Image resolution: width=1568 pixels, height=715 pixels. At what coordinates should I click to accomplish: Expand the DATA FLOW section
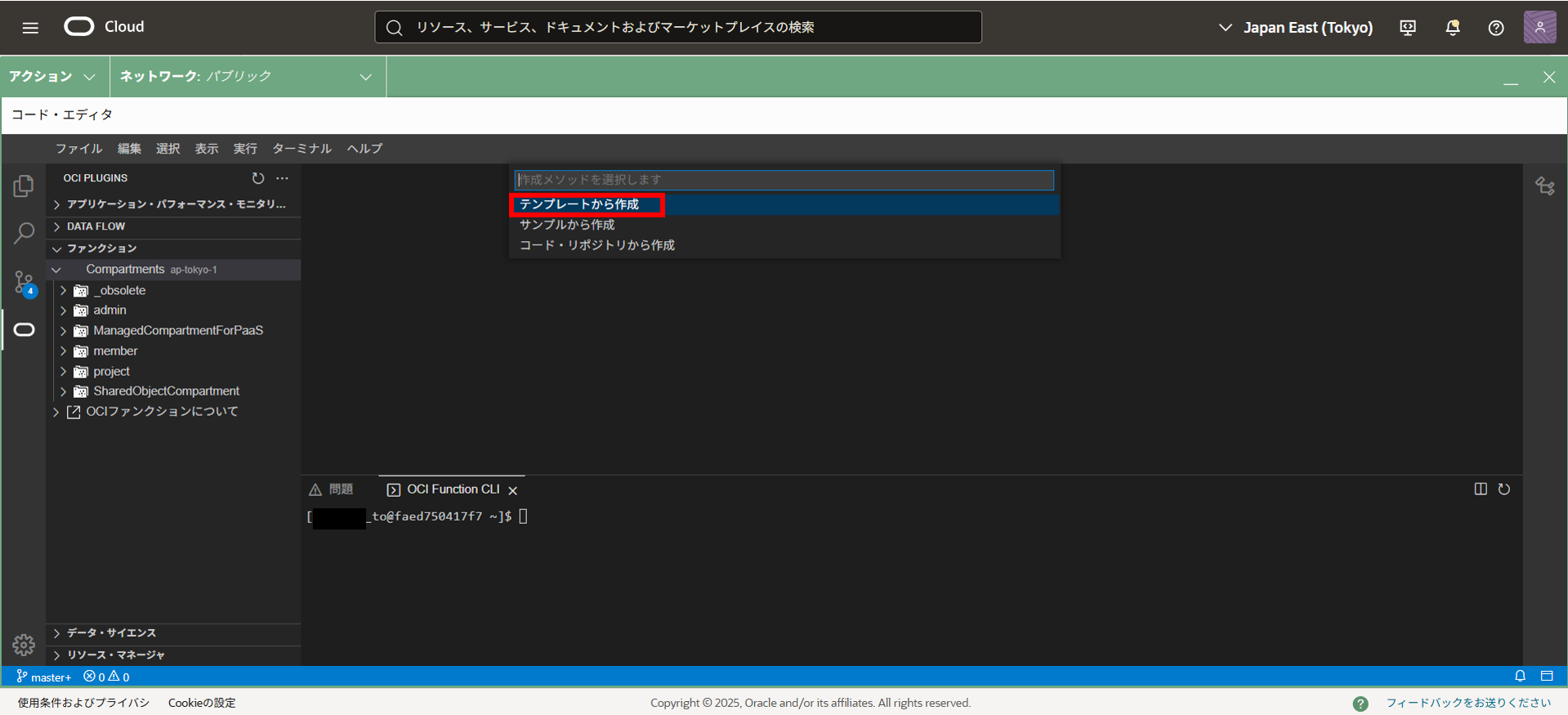(173, 226)
